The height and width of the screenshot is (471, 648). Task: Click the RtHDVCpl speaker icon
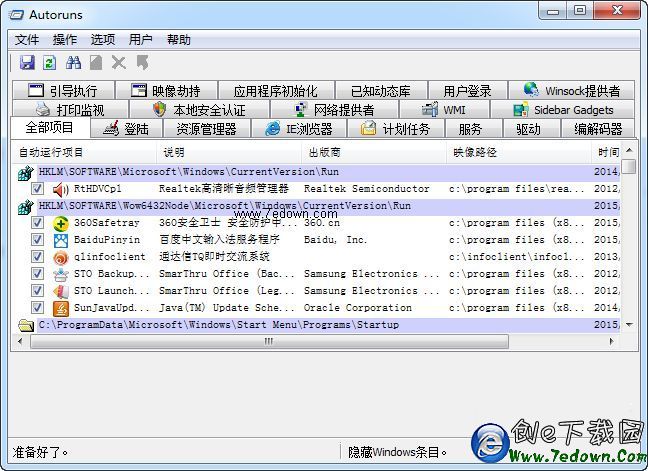coord(60,189)
